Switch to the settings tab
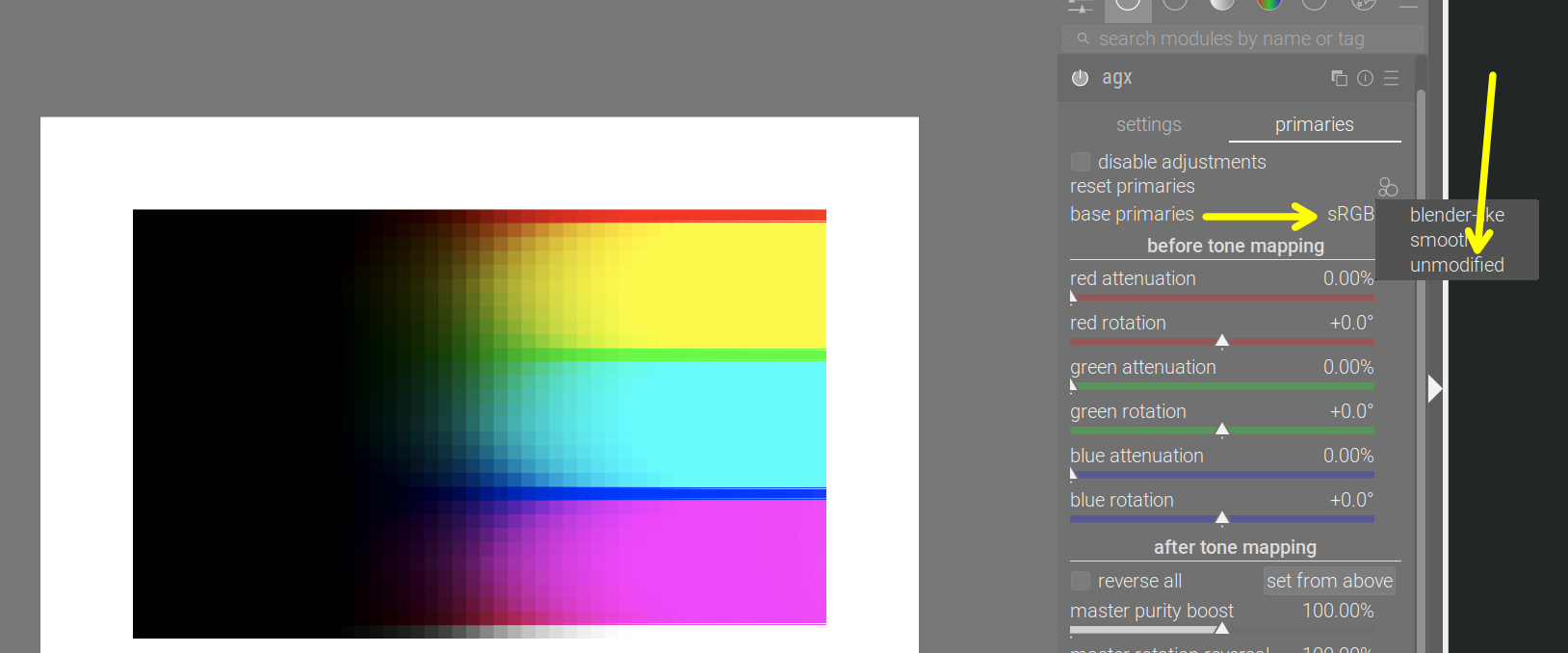Screen dimensions: 1568x653 [1148, 124]
